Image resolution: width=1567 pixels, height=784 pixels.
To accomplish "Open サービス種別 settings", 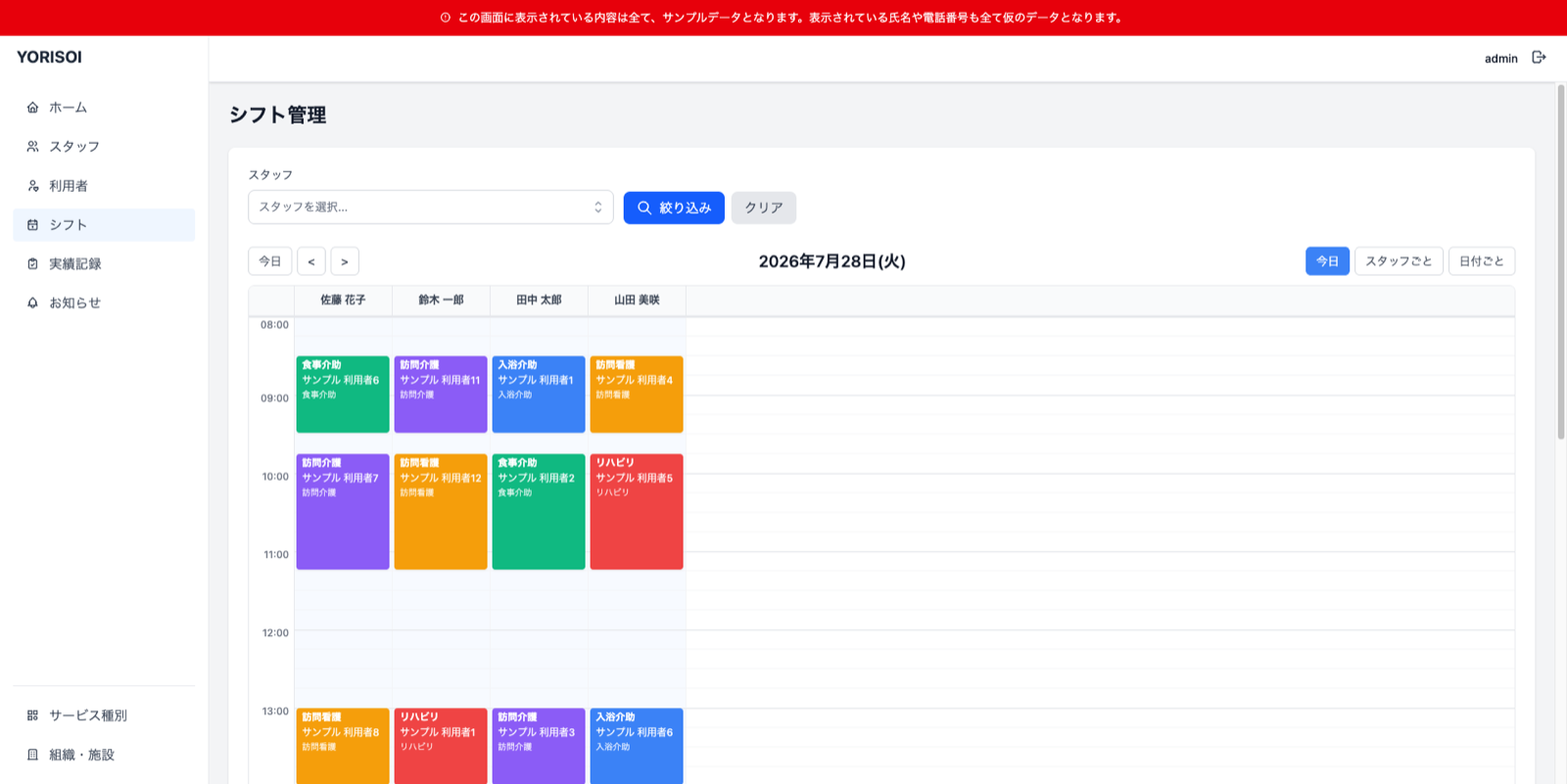I will [104, 715].
